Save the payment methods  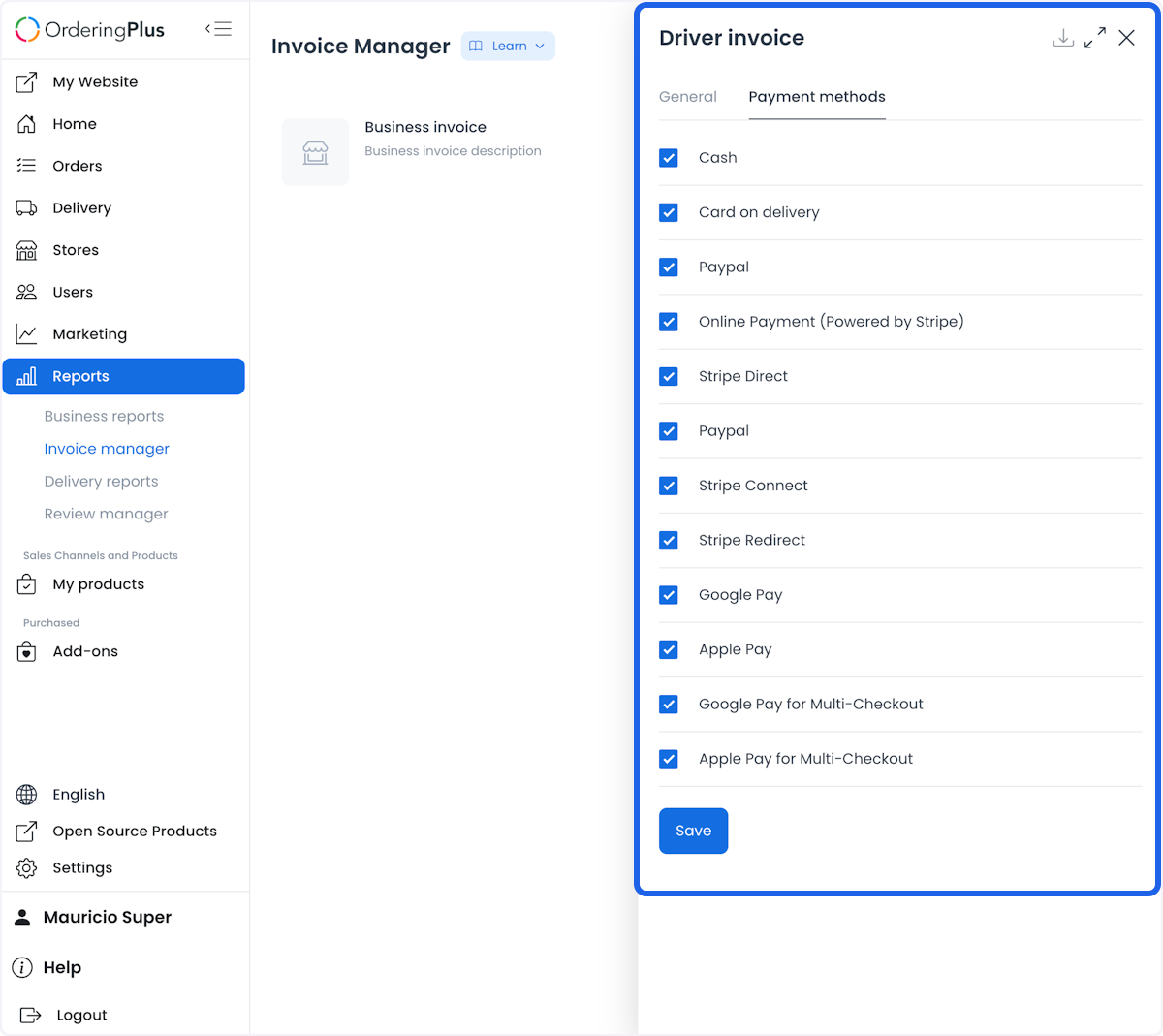pyautogui.click(x=693, y=831)
